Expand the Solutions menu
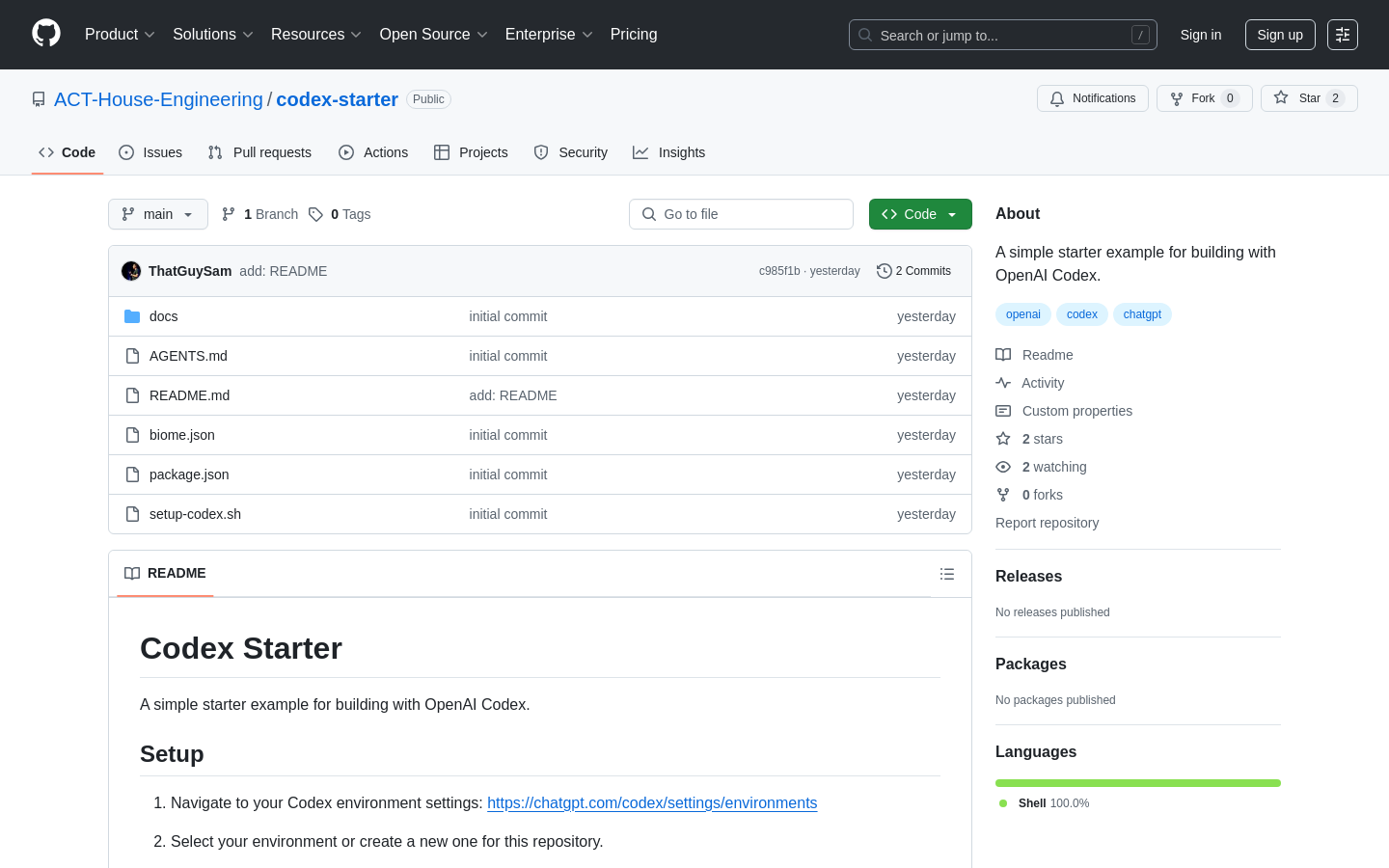 (213, 35)
